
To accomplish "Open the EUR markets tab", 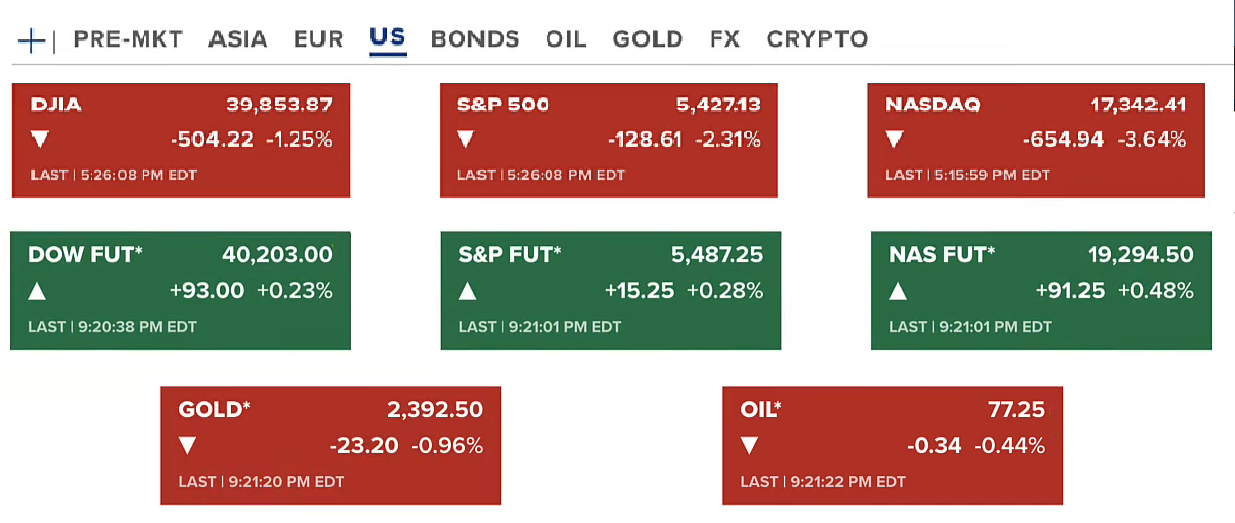I will tap(319, 40).
